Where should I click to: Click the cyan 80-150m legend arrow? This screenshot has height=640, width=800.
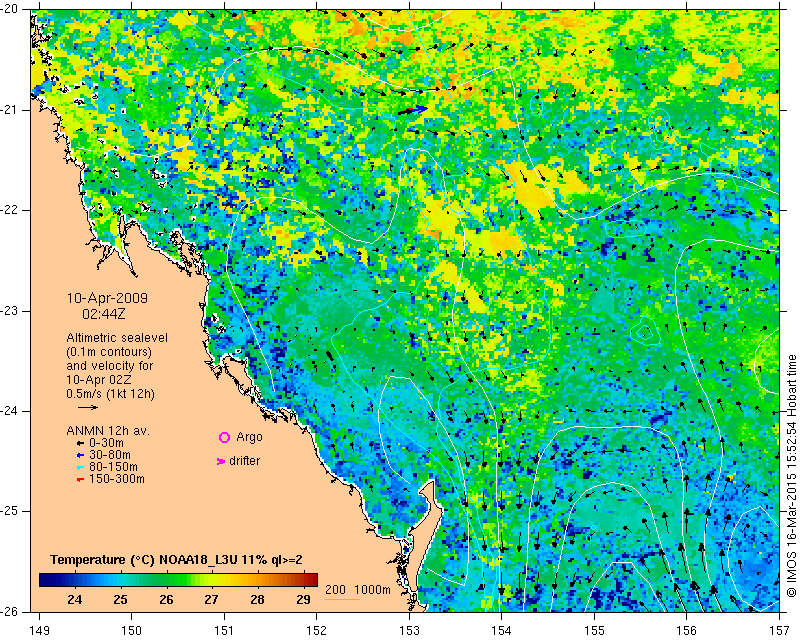tap(80, 467)
